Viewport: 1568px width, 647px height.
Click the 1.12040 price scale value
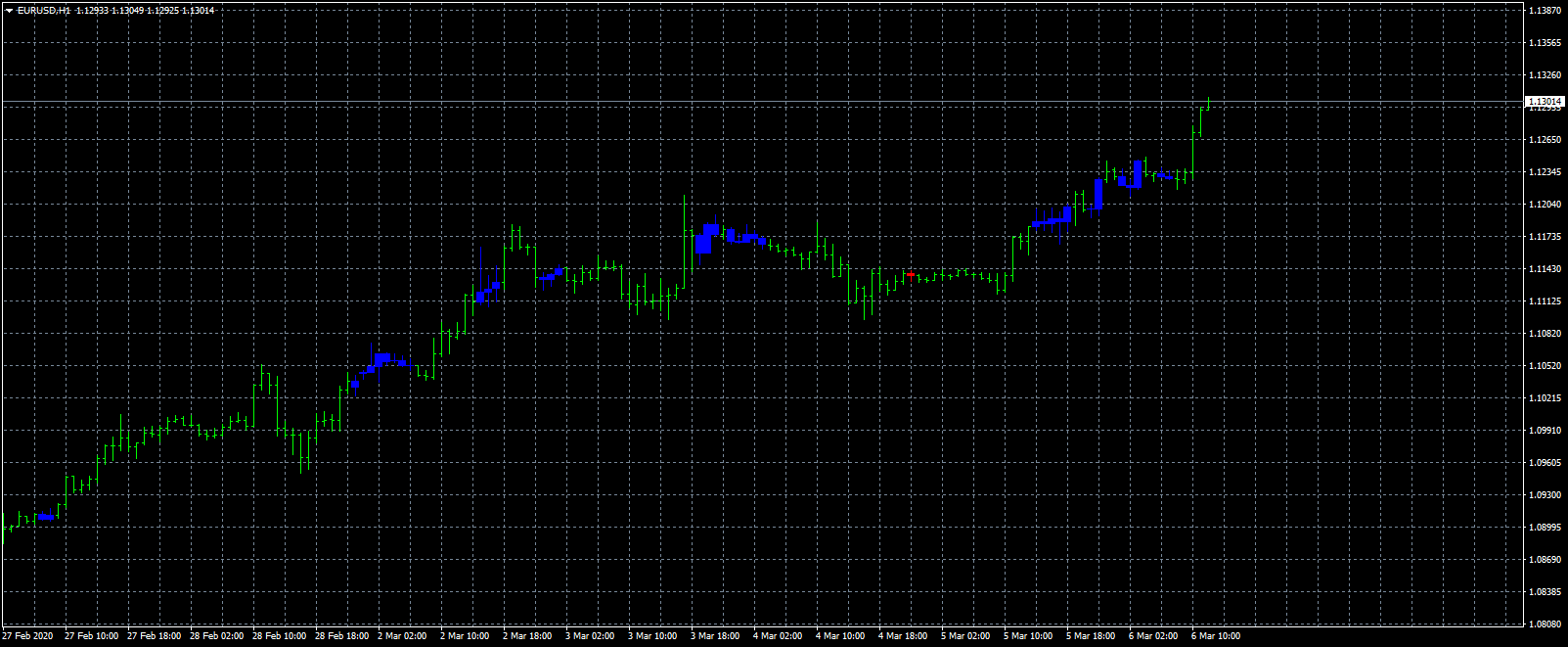[1545, 205]
